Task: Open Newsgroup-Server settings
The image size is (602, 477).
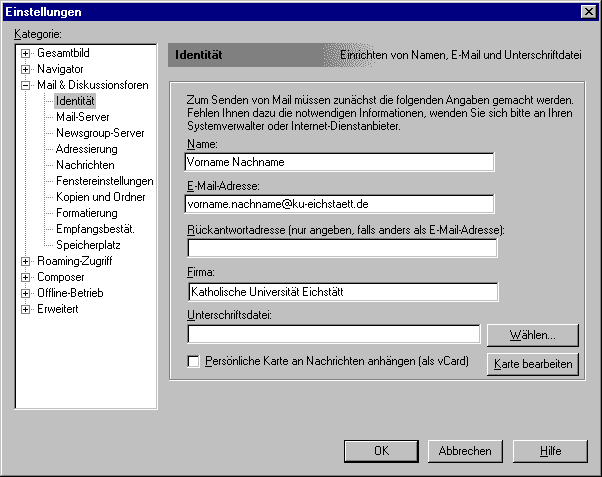Action: [x=100, y=133]
